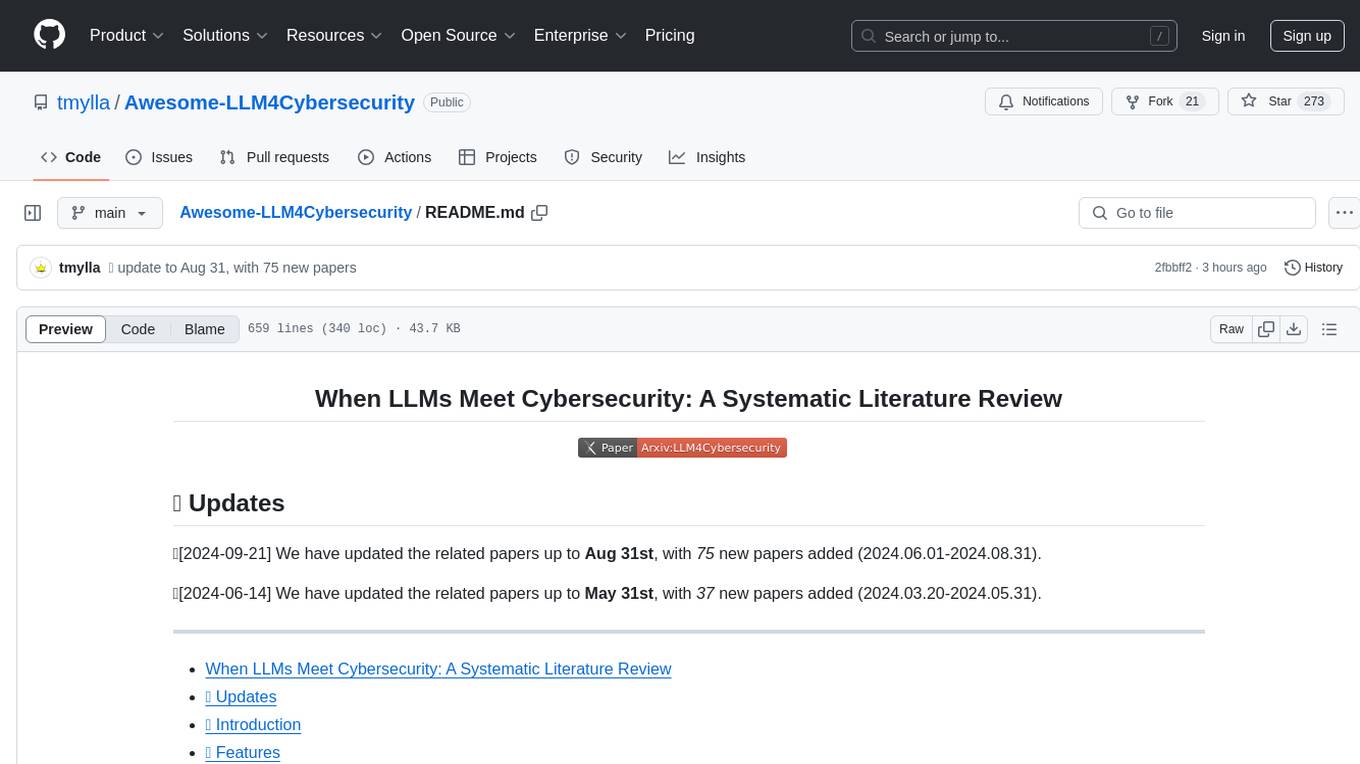
Task: Copy the raw file contents
Action: (x=1266, y=329)
